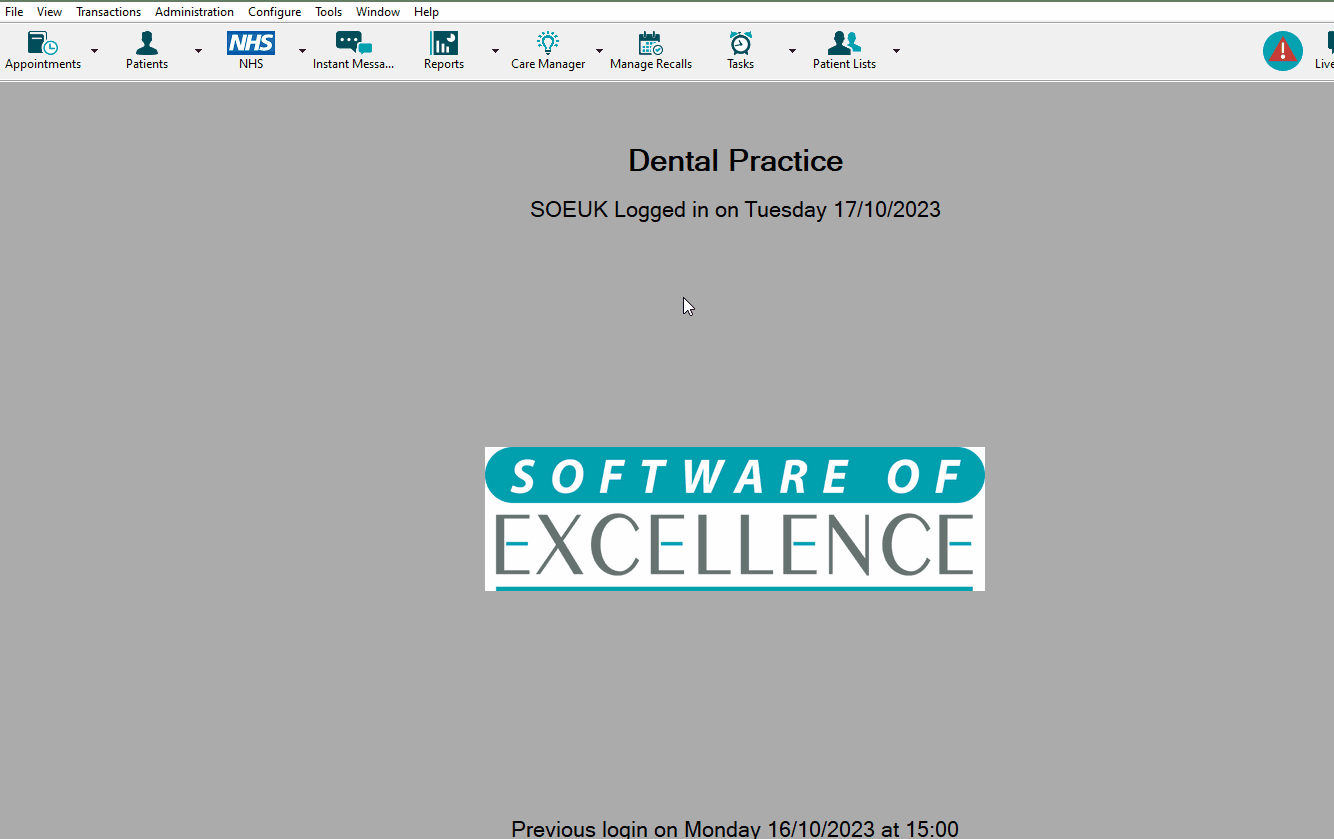Open the Tasks alarm clock icon
The image size is (1334, 839).
pyautogui.click(x=741, y=44)
